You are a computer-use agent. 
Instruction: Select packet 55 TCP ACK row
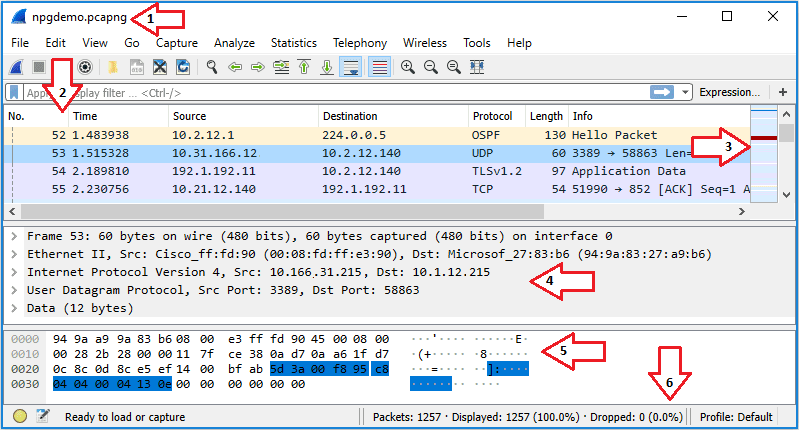point(377,189)
